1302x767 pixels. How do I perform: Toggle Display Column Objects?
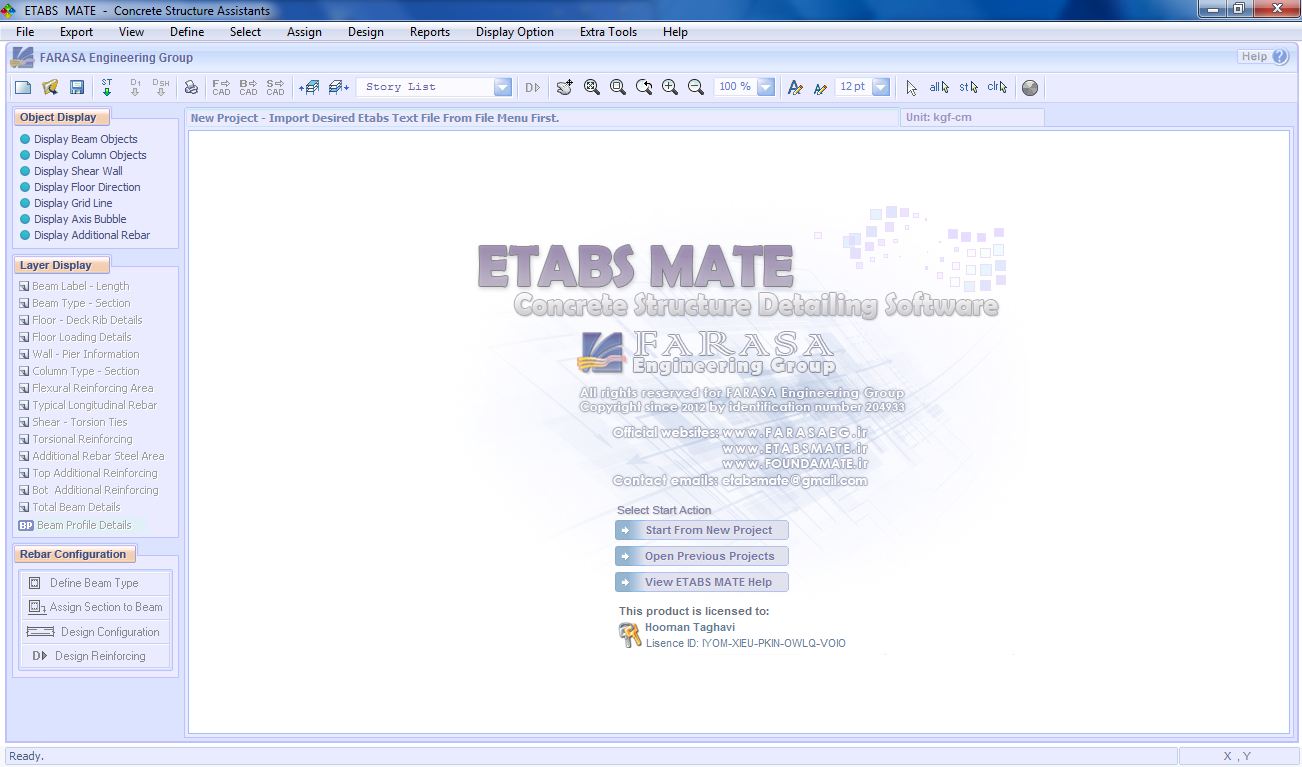coord(83,155)
